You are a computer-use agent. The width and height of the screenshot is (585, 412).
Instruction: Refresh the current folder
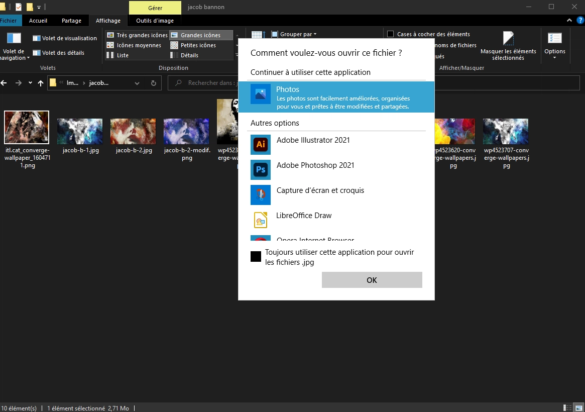click(x=153, y=83)
